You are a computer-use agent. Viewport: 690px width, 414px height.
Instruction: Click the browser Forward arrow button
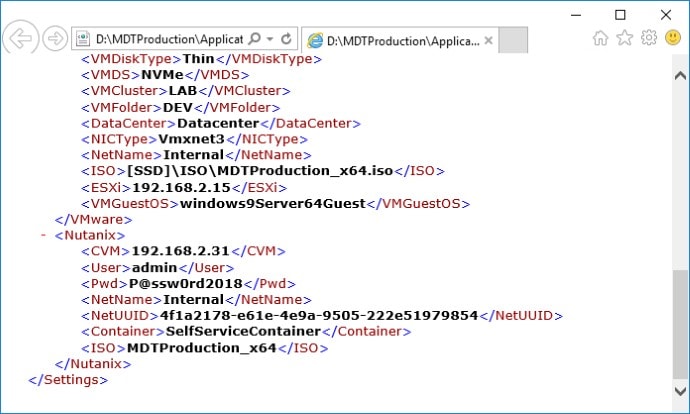55,40
